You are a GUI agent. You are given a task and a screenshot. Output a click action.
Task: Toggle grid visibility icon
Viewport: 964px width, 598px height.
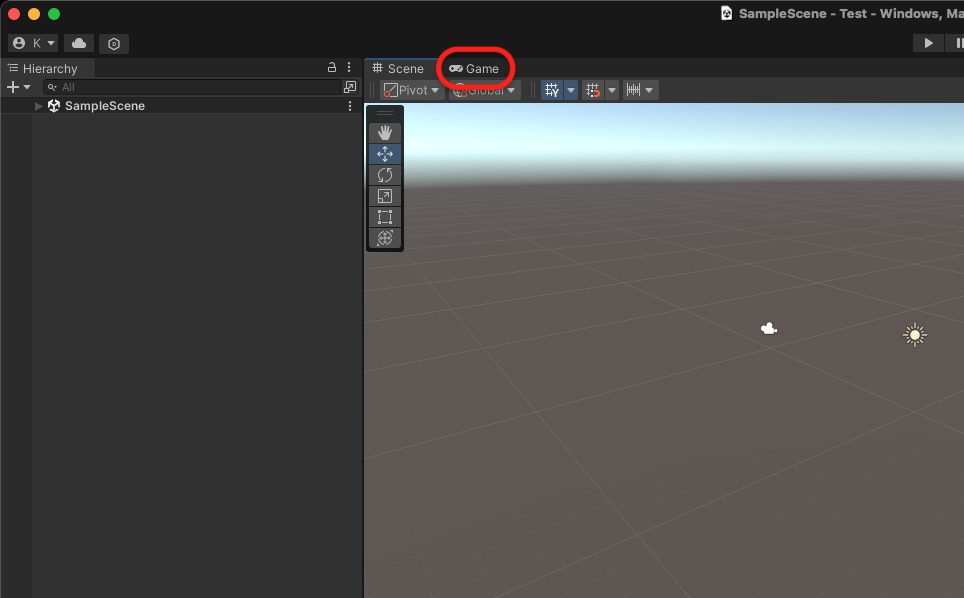tap(551, 90)
